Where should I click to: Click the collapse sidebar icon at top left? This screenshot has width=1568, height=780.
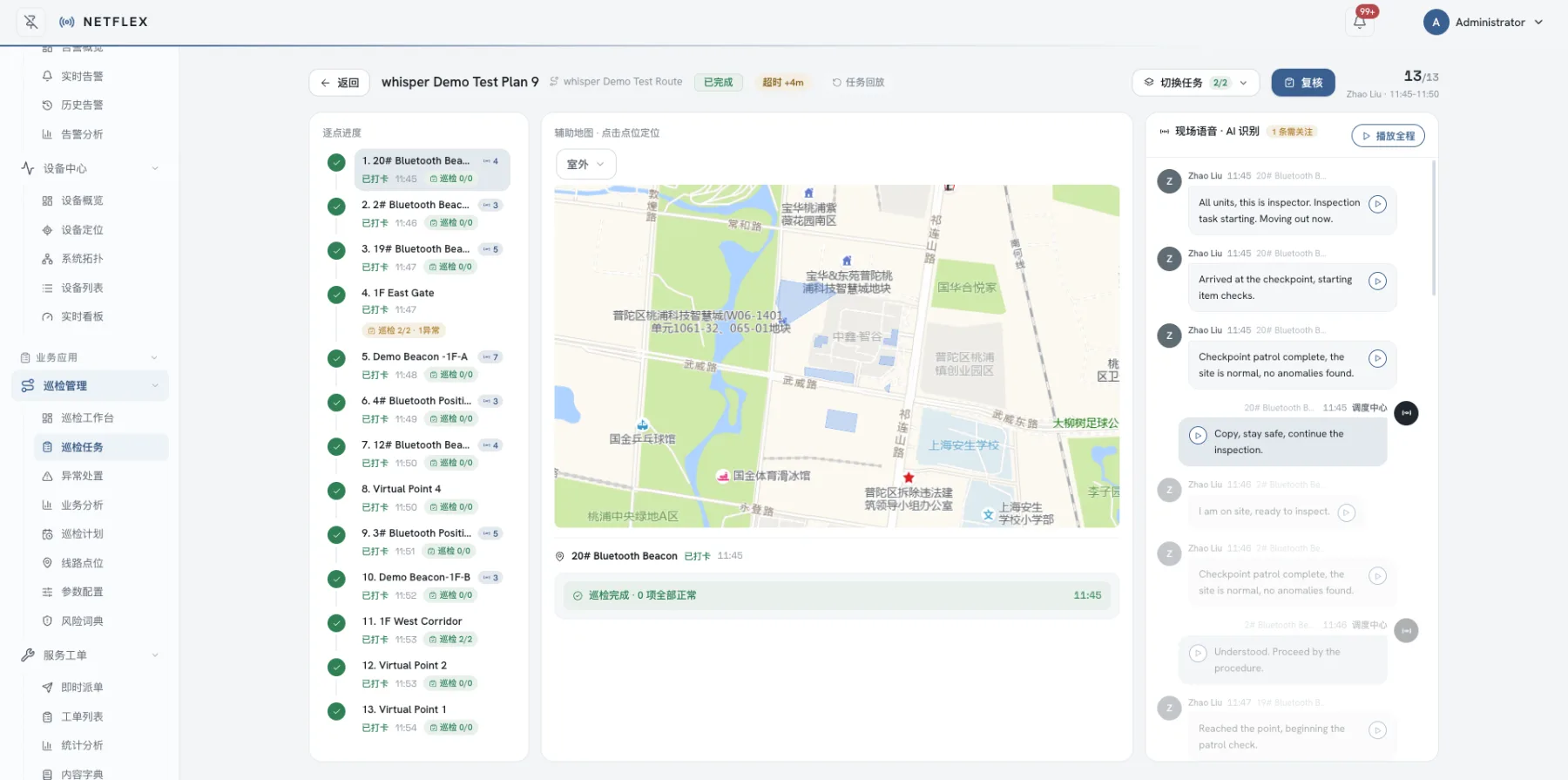tap(30, 22)
